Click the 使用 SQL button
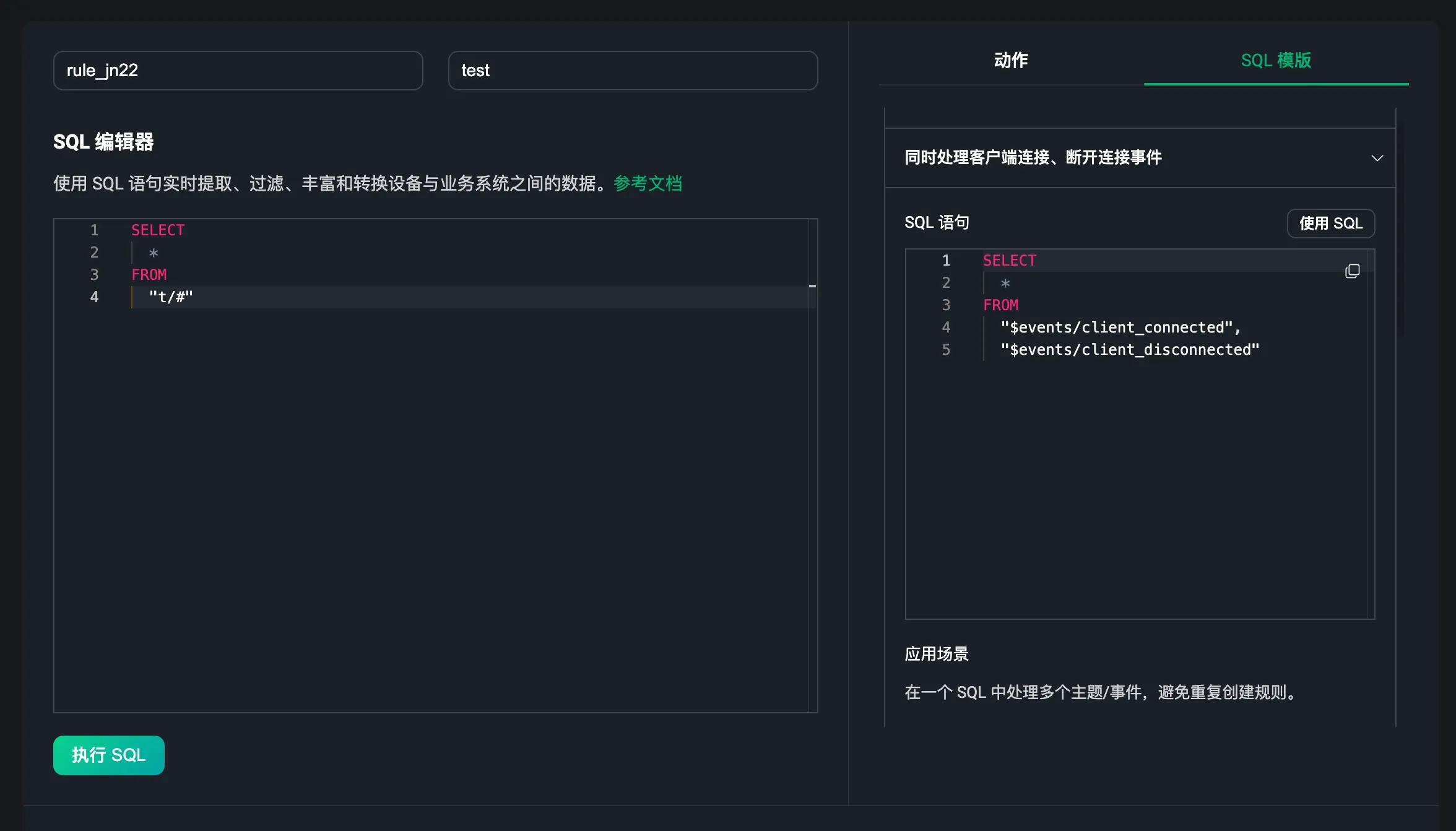This screenshot has height=831, width=1456. (1331, 224)
